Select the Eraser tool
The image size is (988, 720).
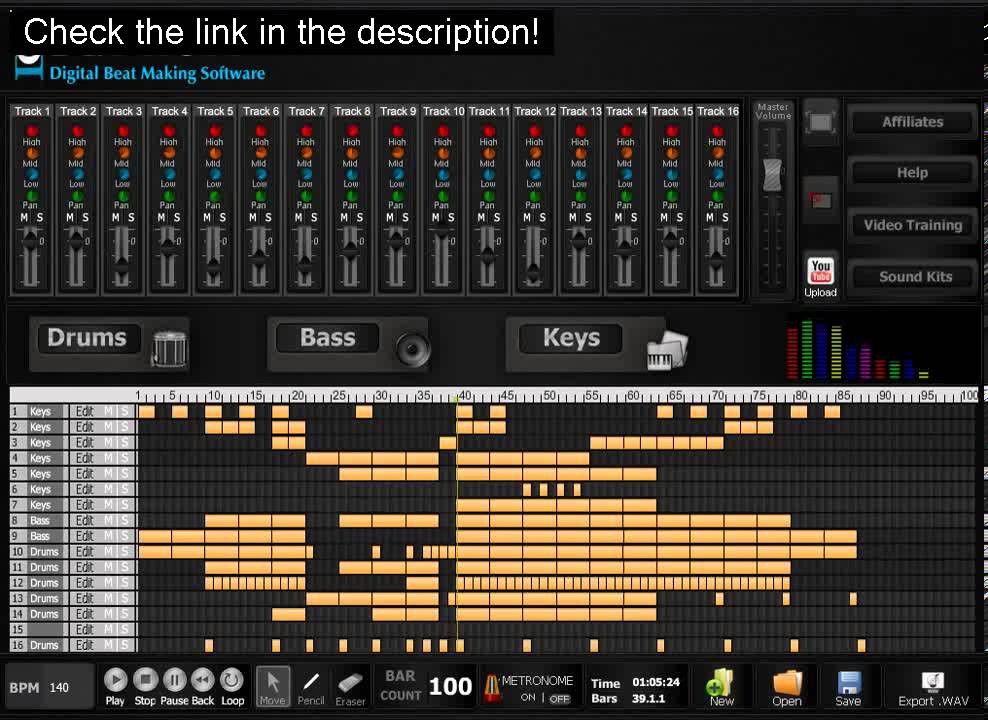click(x=350, y=688)
